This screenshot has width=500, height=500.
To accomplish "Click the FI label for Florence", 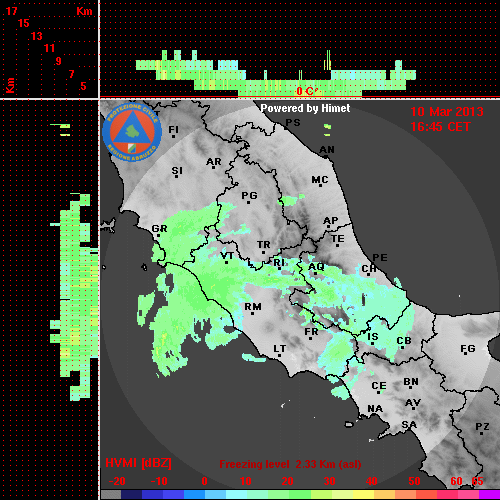I will (173, 129).
